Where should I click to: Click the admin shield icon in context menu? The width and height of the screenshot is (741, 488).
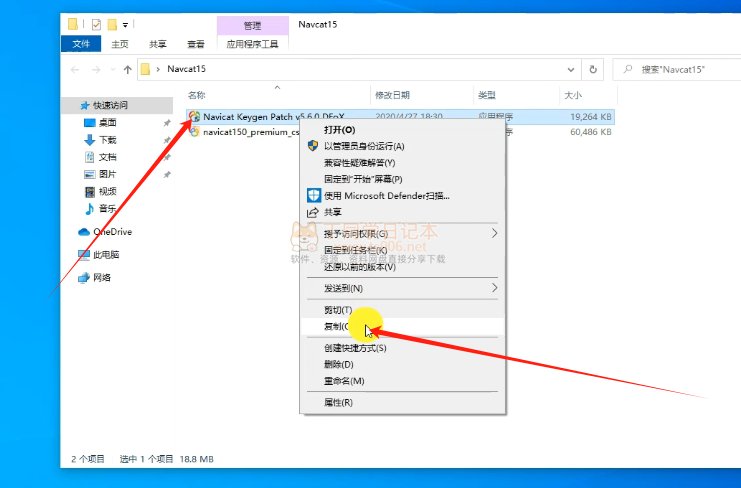pyautogui.click(x=313, y=146)
